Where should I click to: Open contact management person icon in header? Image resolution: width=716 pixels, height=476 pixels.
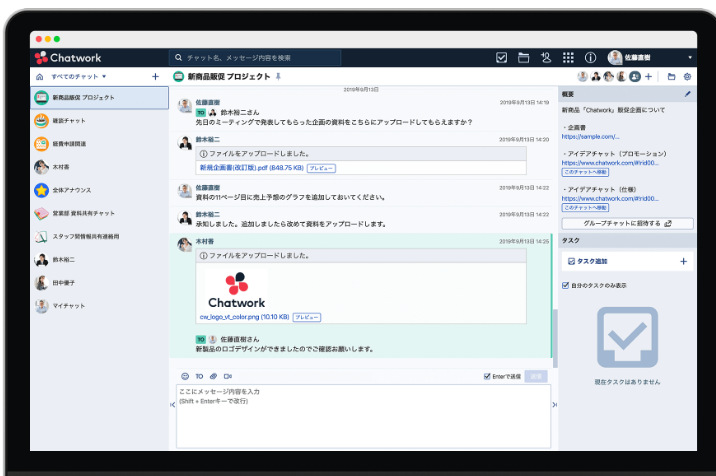(546, 58)
